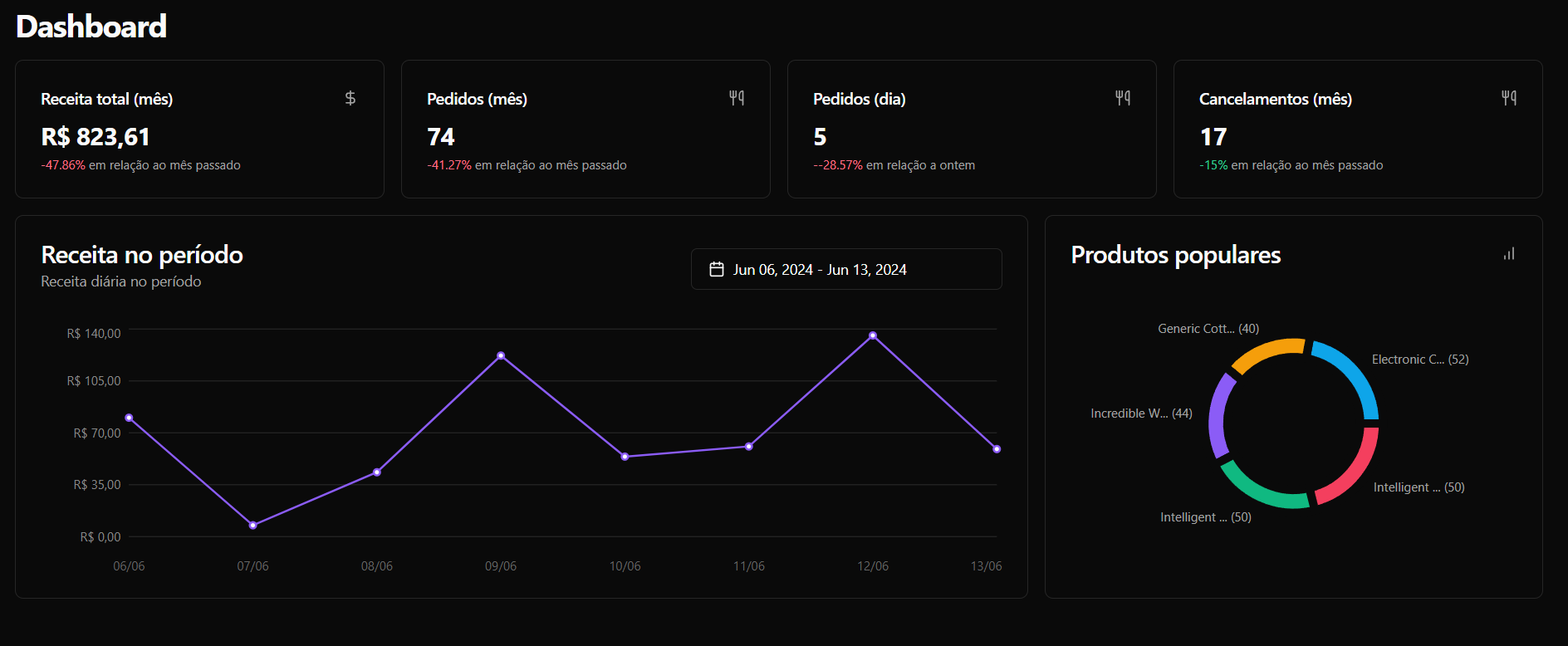
Task: Click utensils icon on Pedidos (dia) card
Action: 1122,98
